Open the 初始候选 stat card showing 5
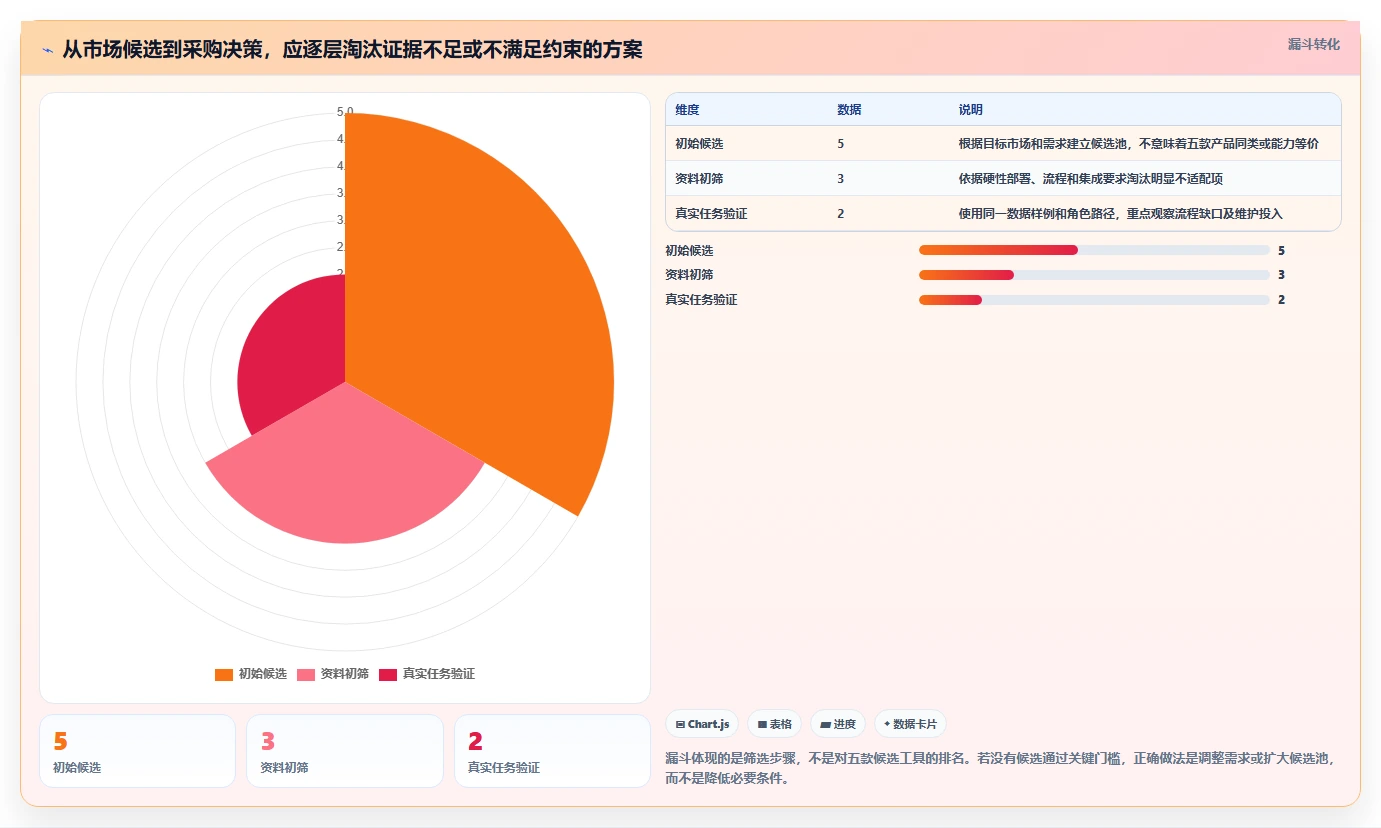 pos(137,751)
